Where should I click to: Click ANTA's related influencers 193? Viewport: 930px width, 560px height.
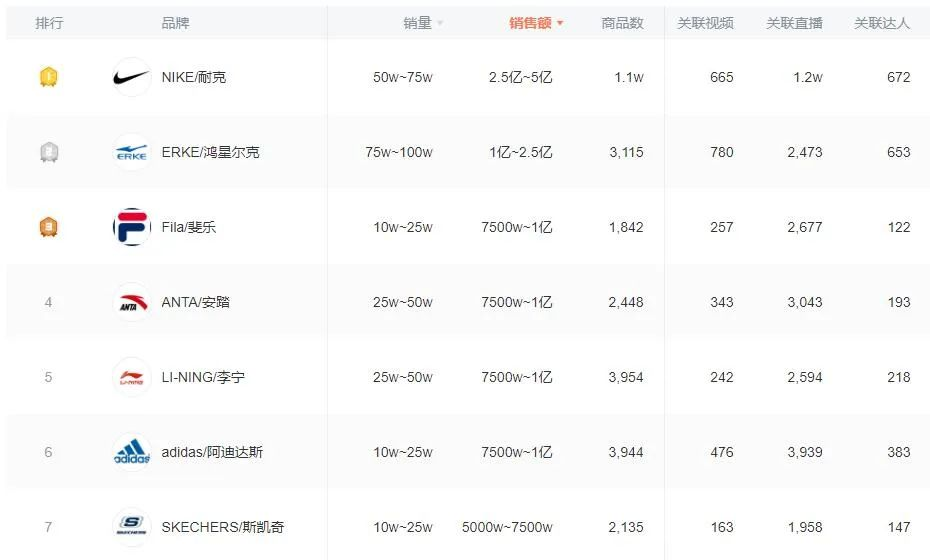coord(899,303)
